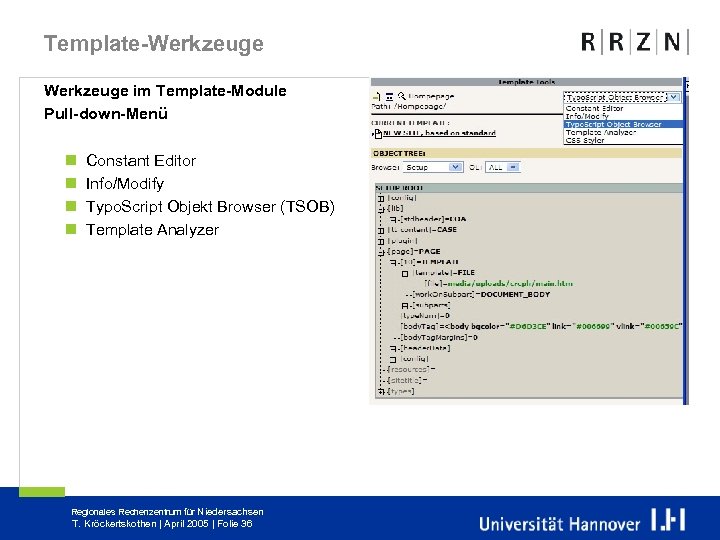Click the list view icon beside Homepage
The image size is (720, 540).
(x=389, y=96)
